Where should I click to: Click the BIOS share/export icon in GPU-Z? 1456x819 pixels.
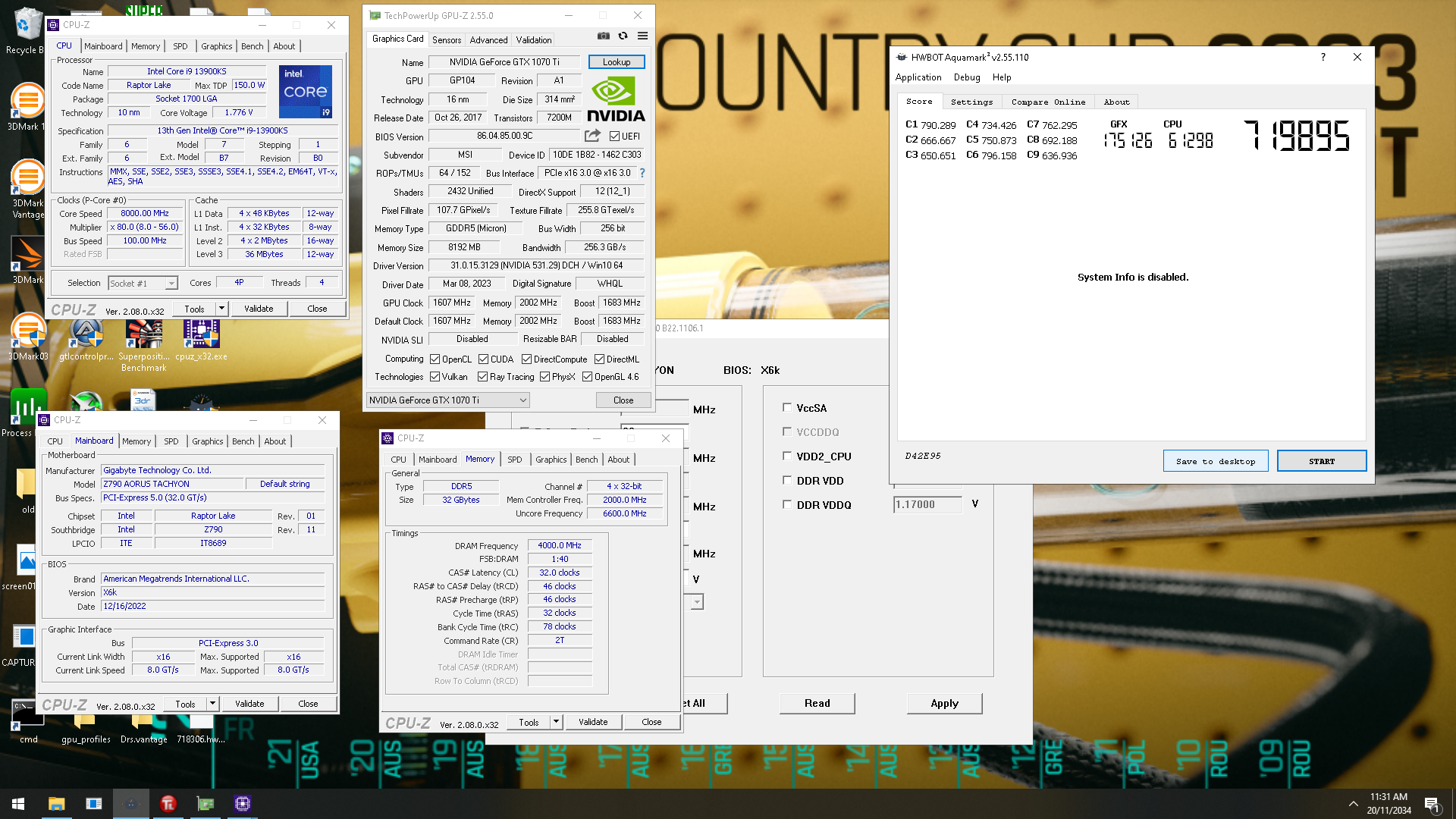(x=592, y=136)
